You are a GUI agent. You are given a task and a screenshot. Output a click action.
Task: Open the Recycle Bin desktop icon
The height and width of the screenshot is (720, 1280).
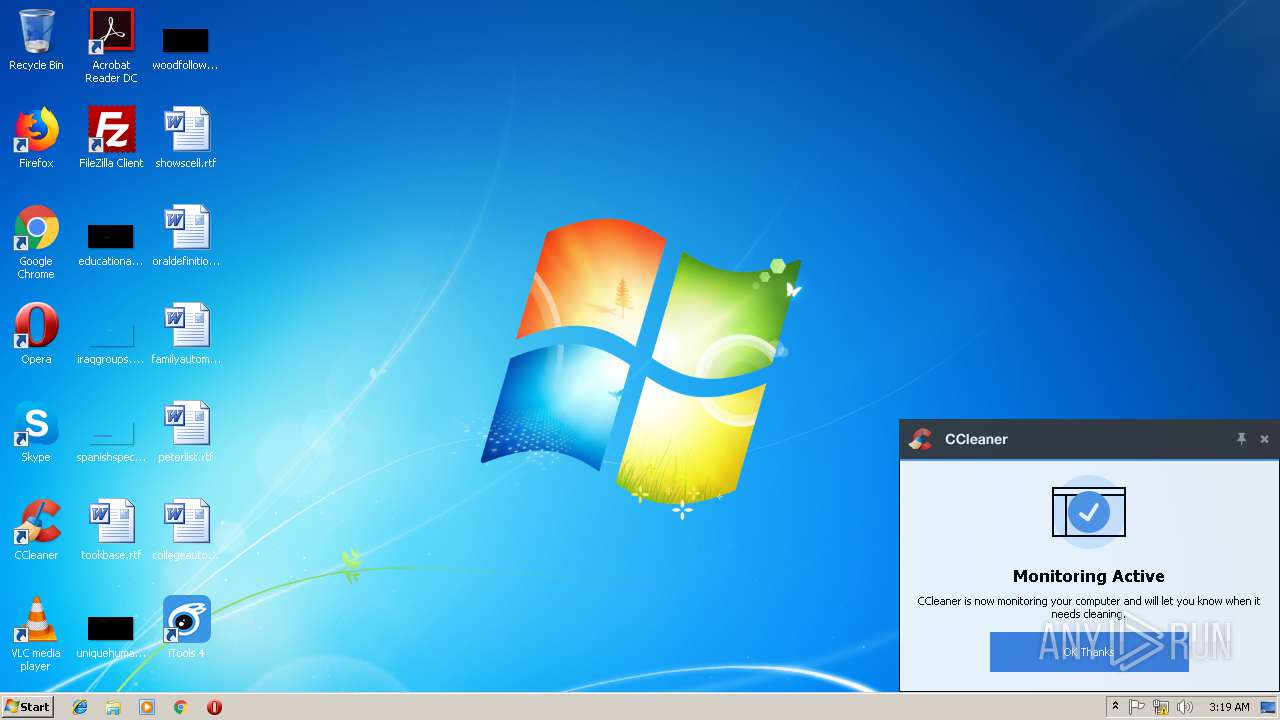coord(36,40)
